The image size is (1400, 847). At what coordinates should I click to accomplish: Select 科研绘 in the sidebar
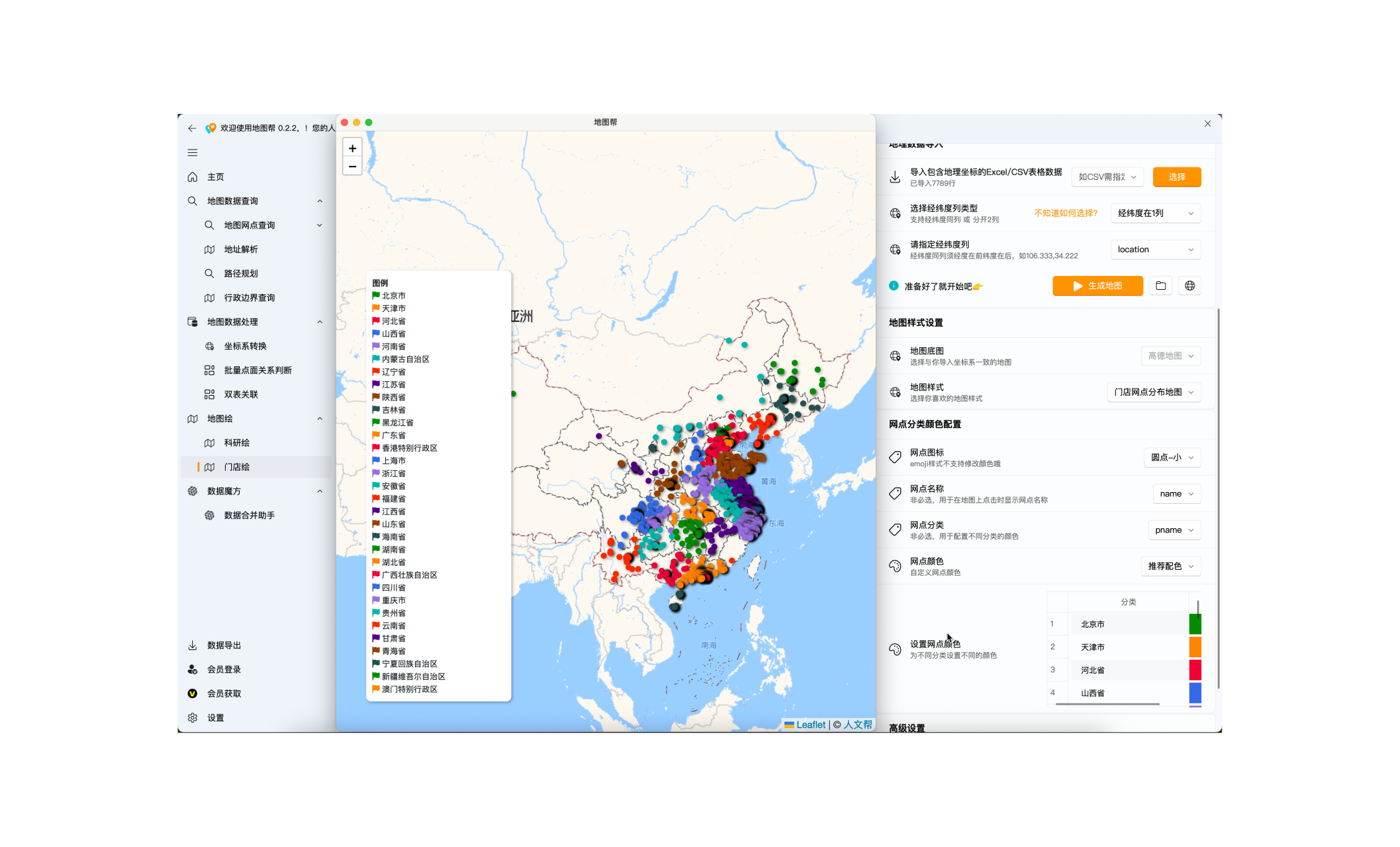(x=236, y=443)
